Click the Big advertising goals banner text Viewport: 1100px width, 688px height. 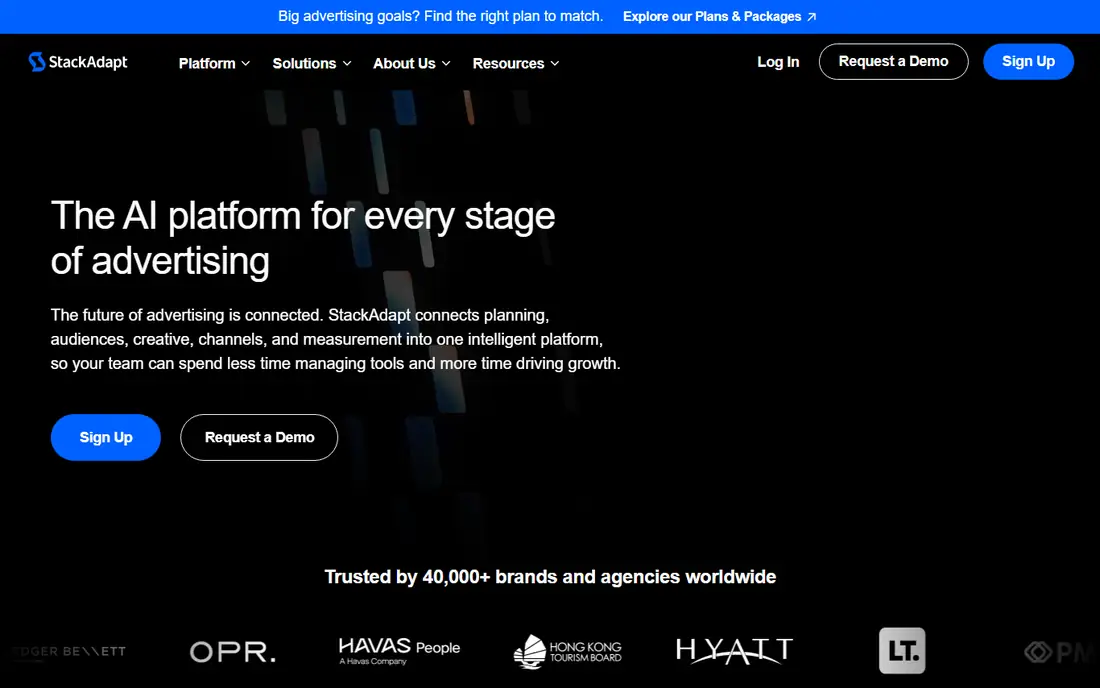[441, 16]
